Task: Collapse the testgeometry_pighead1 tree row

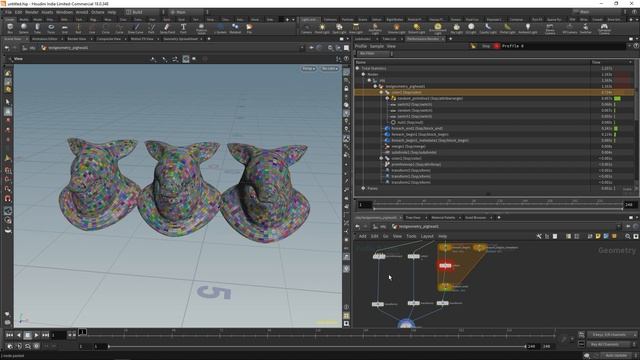Action: [375, 87]
